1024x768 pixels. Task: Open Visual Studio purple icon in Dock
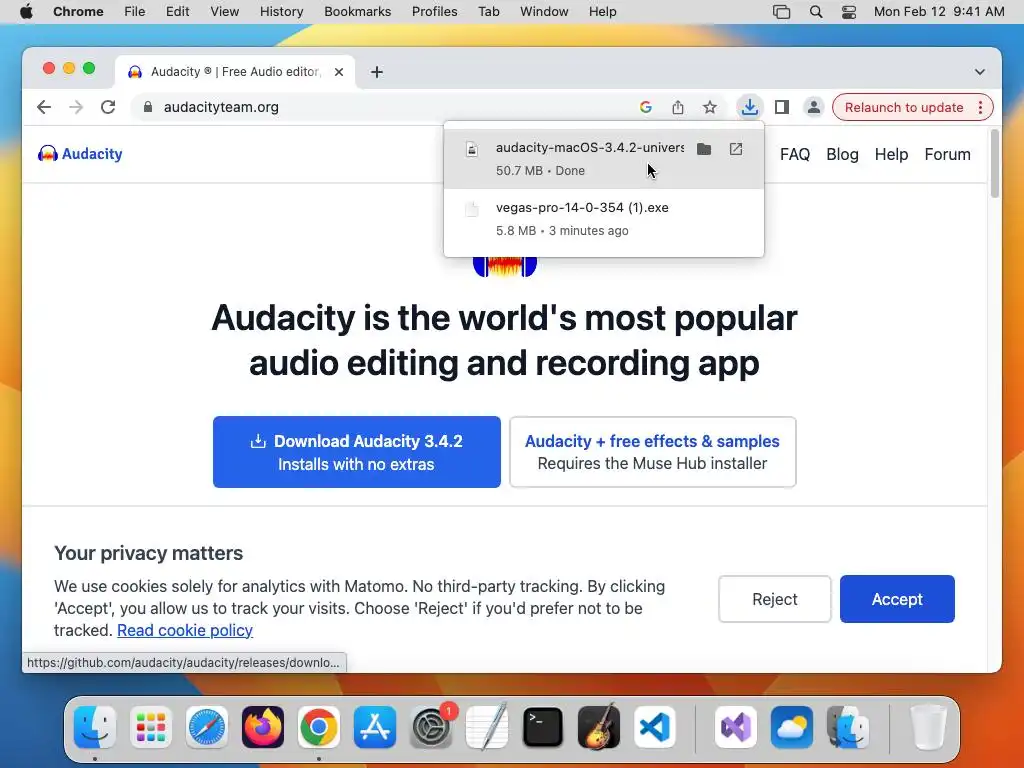[x=736, y=727]
